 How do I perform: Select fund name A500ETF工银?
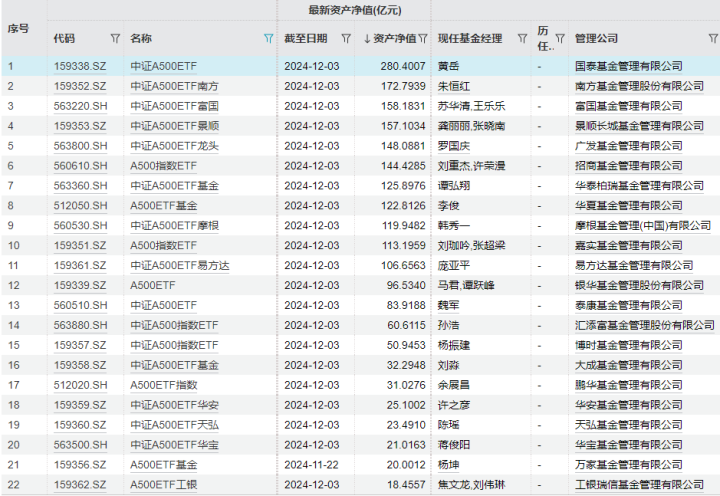pyautogui.click(x=163, y=485)
